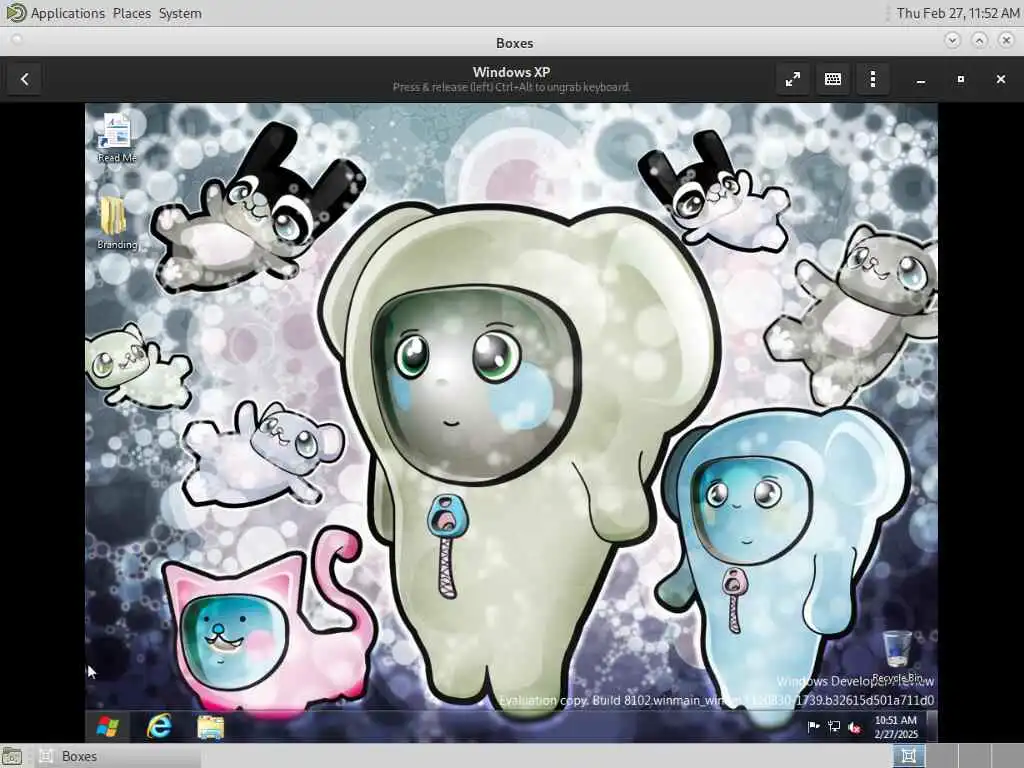
Task: Open the System menu
Action: pyautogui.click(x=180, y=13)
